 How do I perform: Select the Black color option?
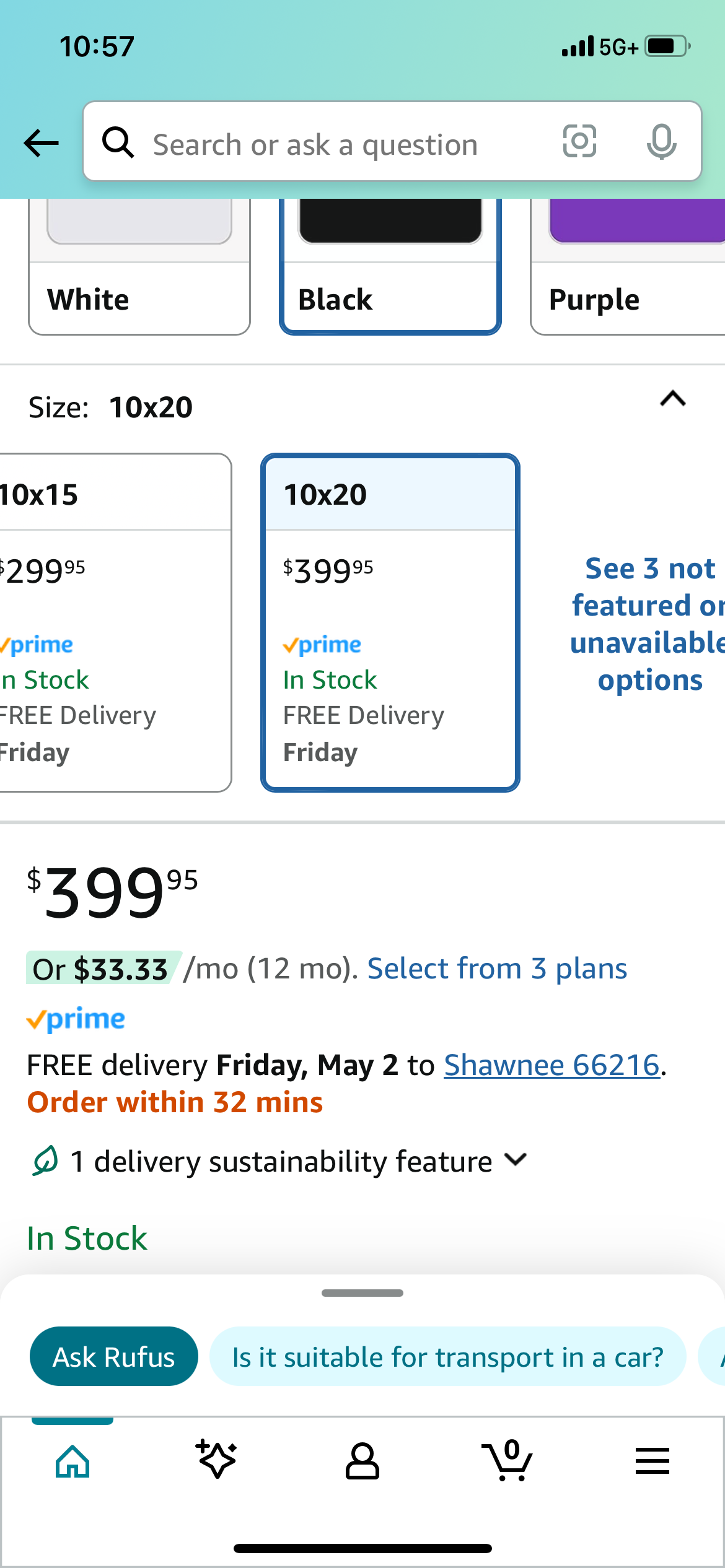[x=390, y=272]
